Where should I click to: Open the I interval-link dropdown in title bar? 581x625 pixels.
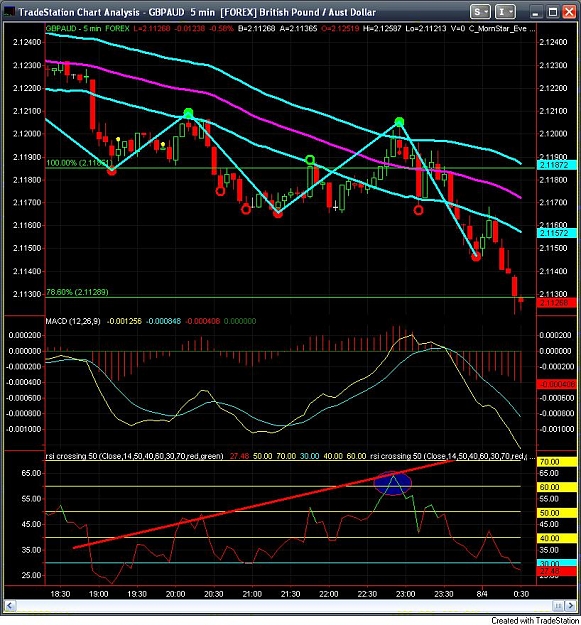point(505,12)
